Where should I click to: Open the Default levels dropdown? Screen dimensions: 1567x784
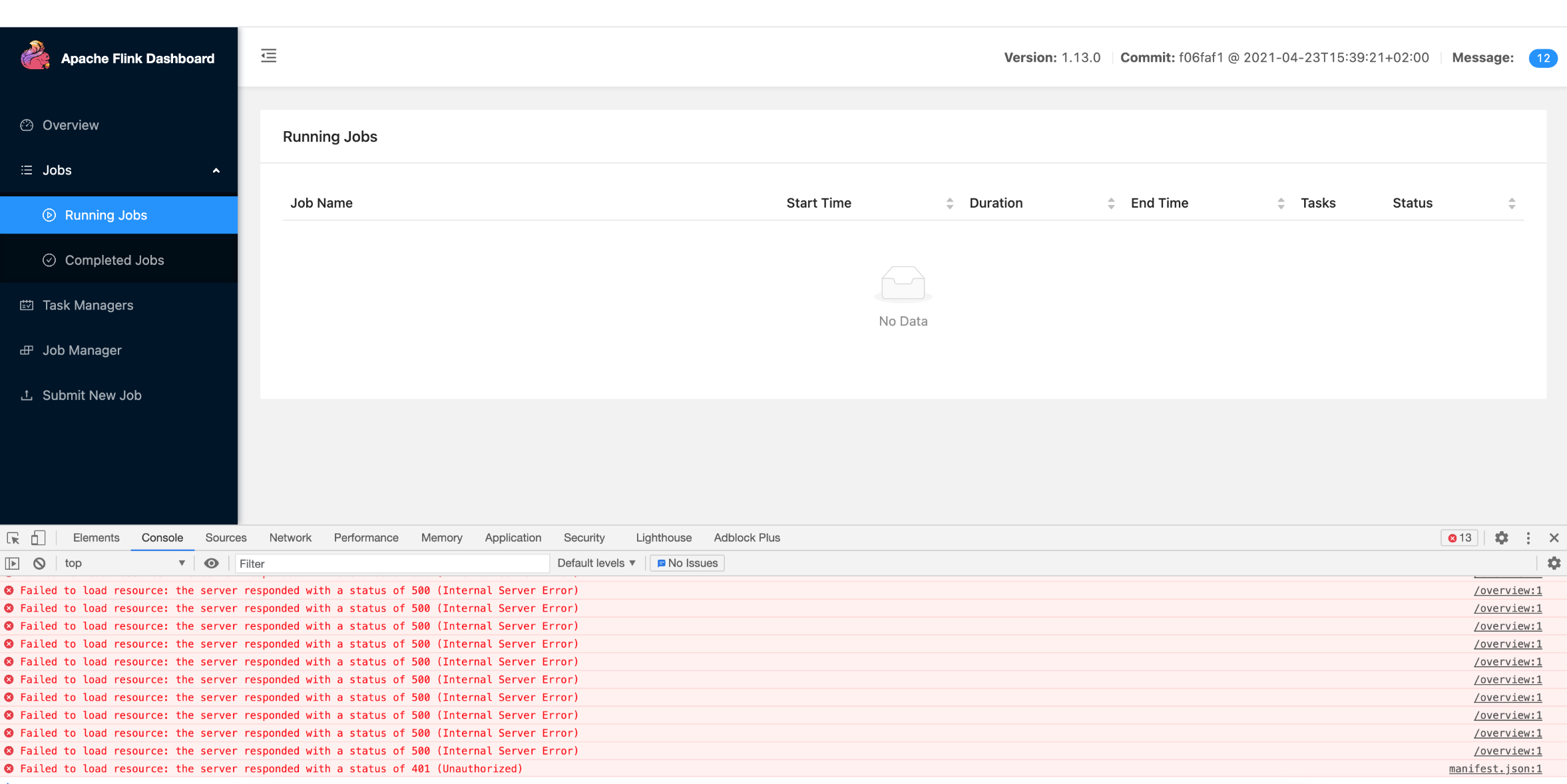pyautogui.click(x=596, y=563)
